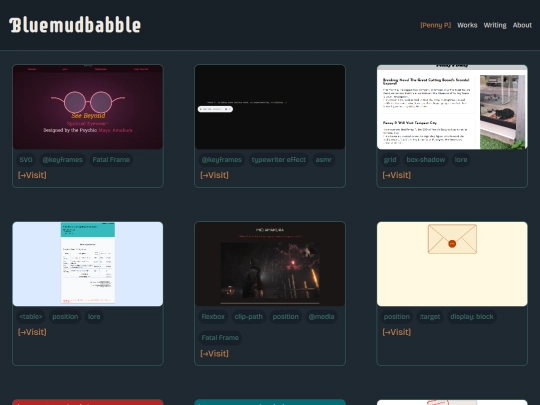540x405 pixels.
Task: Click the typewriter effect tag
Action: 279,160
